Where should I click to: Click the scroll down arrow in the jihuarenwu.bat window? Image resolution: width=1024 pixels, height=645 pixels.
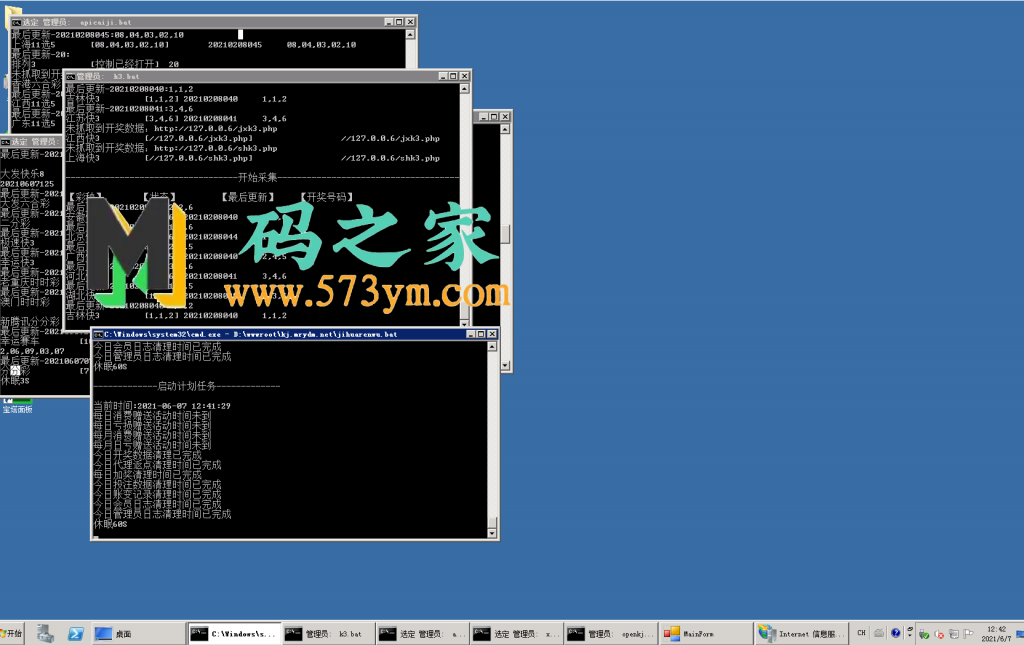(x=492, y=533)
